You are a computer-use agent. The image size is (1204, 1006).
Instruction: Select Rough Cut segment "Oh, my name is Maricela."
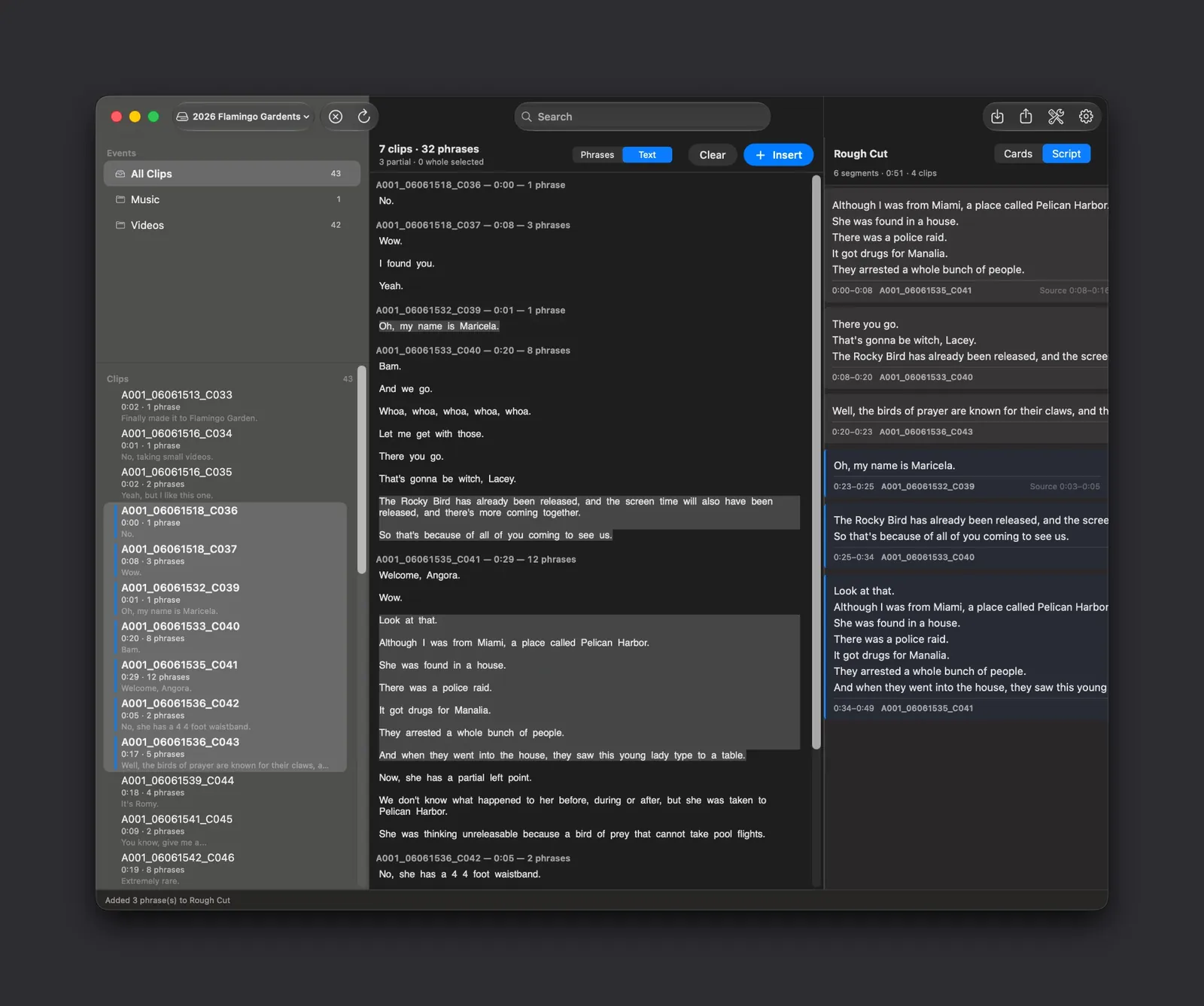pyautogui.click(x=966, y=474)
